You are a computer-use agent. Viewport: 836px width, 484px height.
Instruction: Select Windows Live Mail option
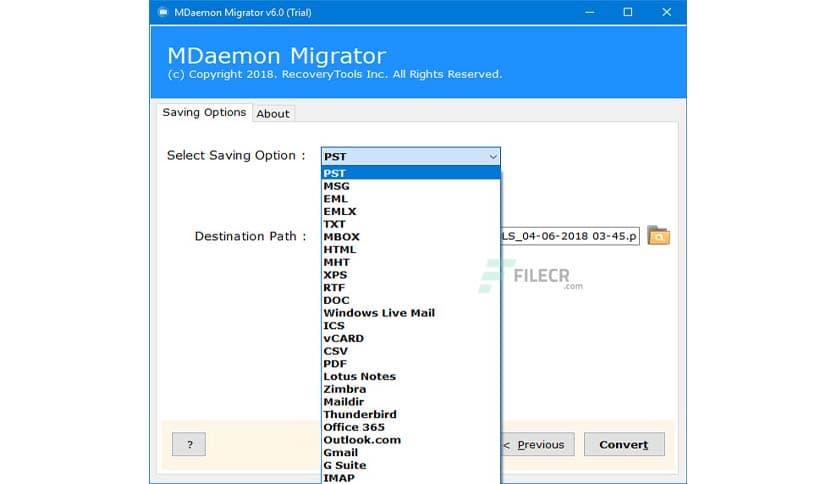click(411, 313)
